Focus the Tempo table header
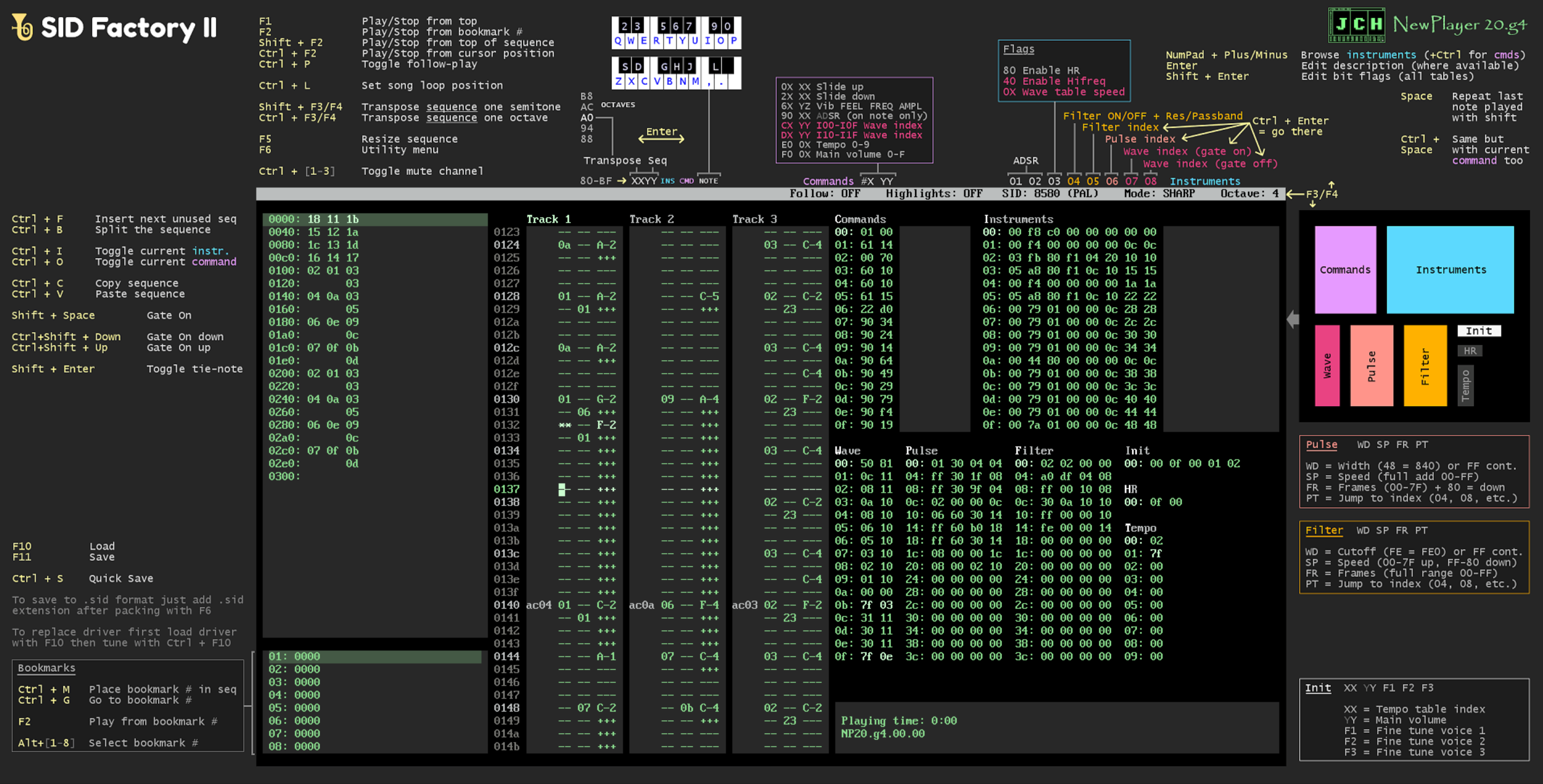The height and width of the screenshot is (784, 1543). tap(1140, 528)
